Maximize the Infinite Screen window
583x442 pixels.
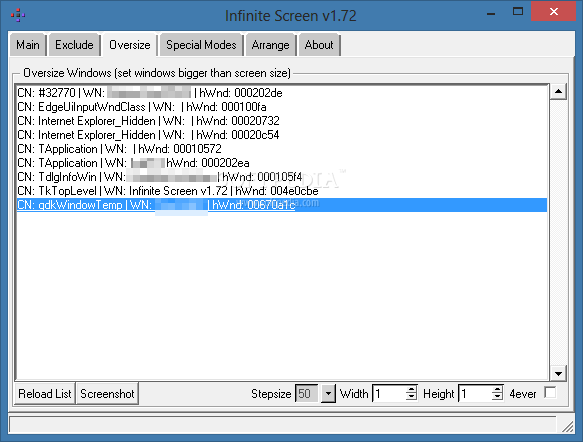click(x=518, y=12)
